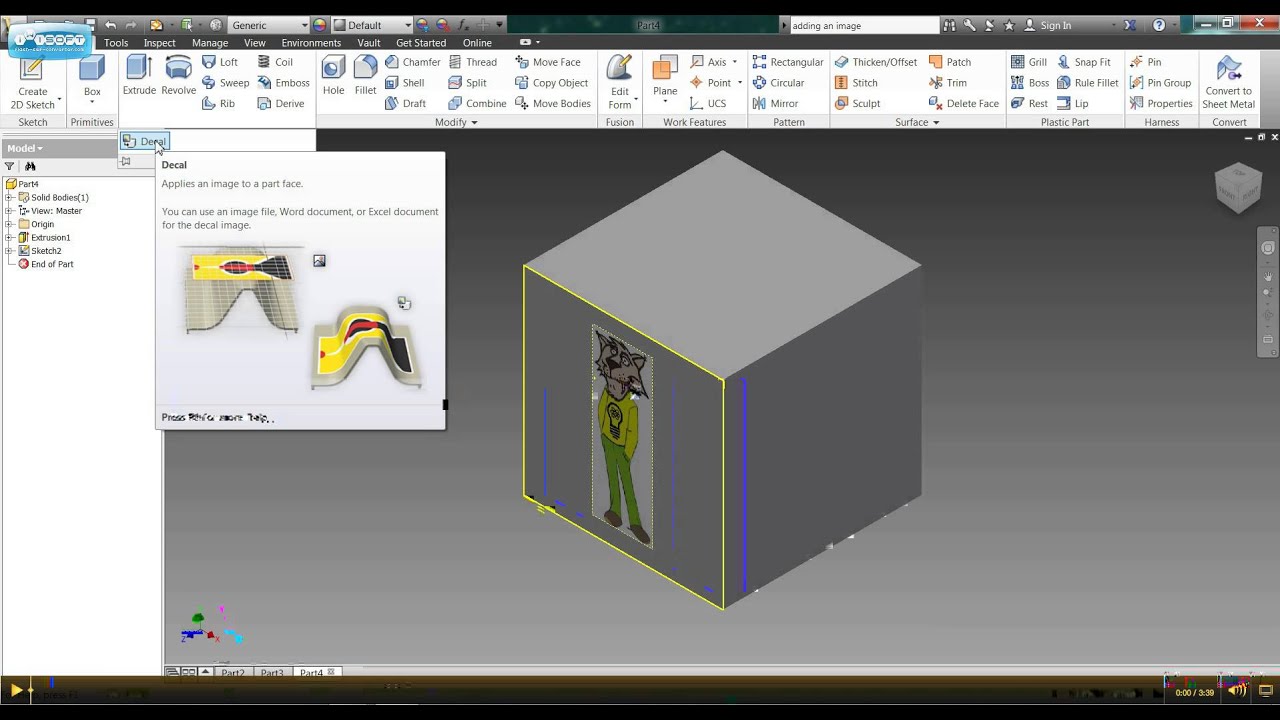Click the UCS work feature
This screenshot has width=1280, height=720.
[x=708, y=104]
